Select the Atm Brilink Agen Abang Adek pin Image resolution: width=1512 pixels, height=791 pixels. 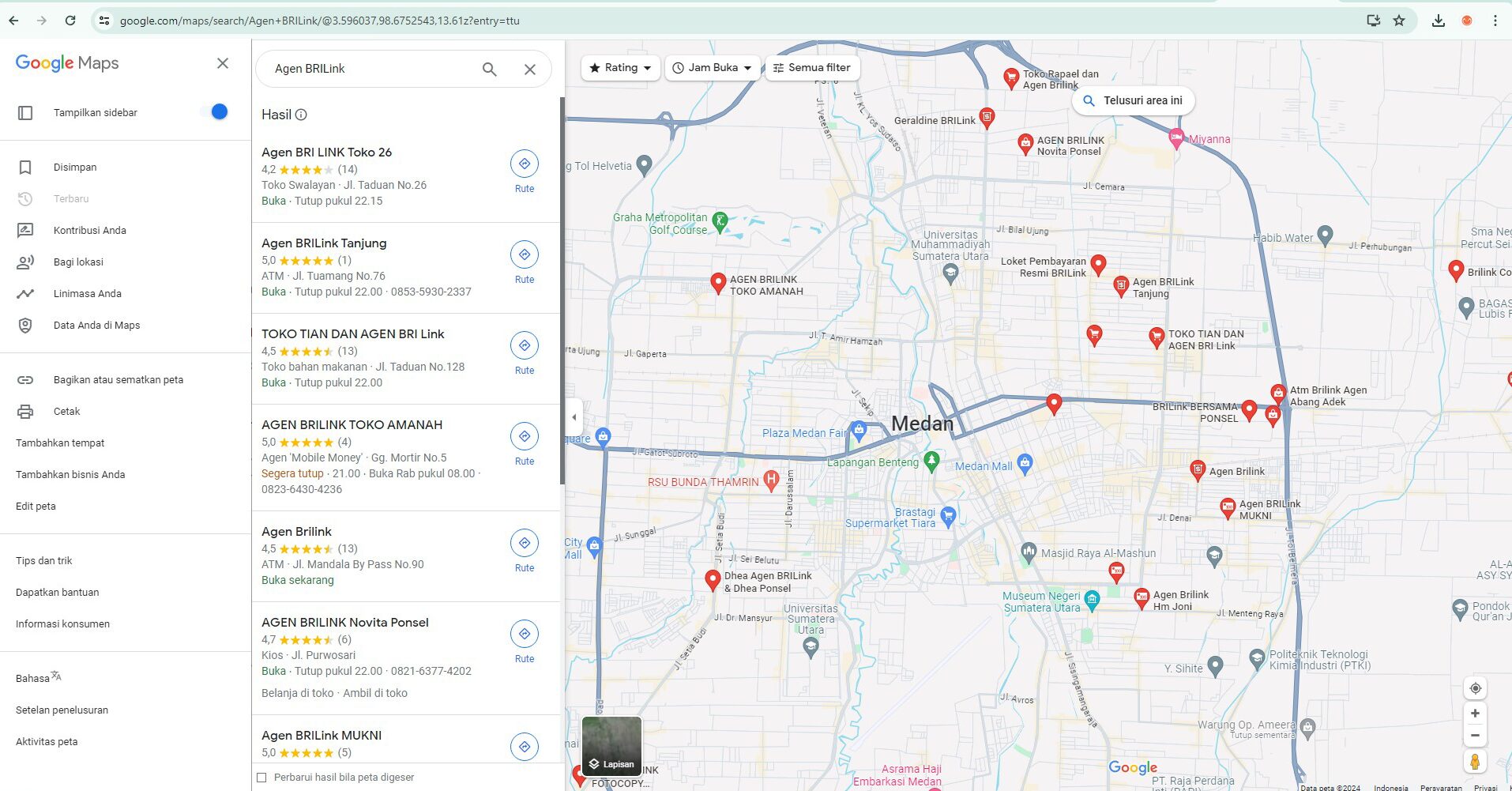(x=1278, y=393)
